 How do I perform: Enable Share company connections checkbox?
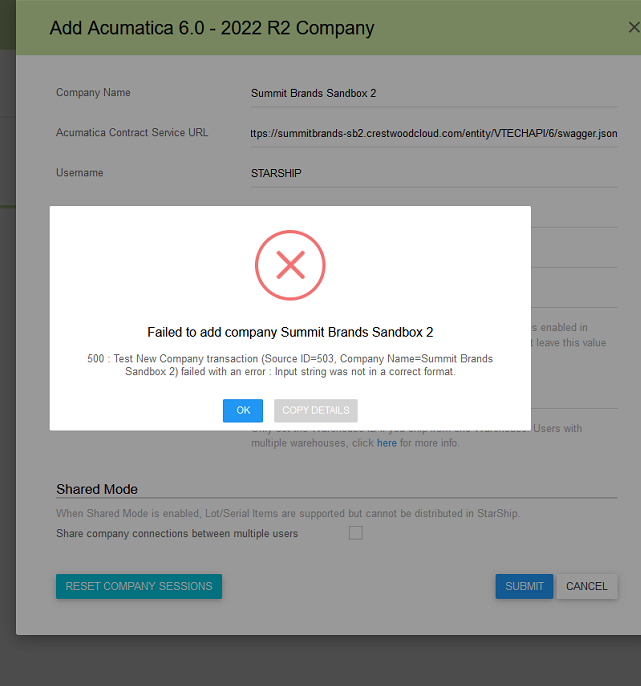click(x=356, y=533)
